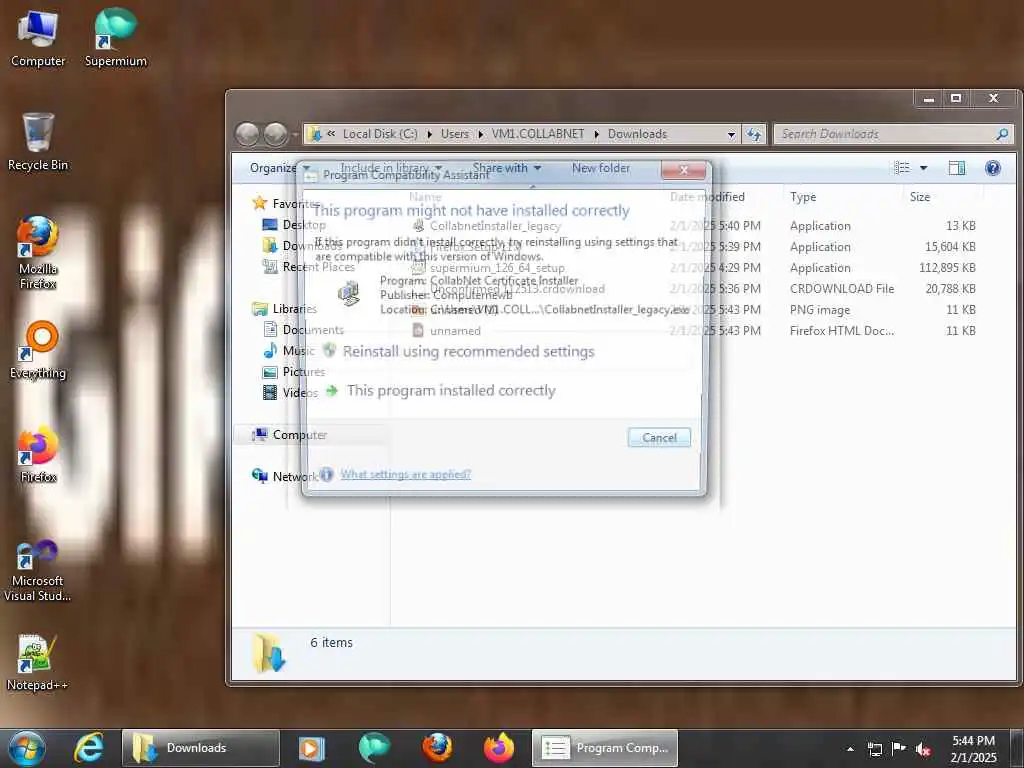
Task: Open the What settings are applied link
Action: click(x=405, y=474)
